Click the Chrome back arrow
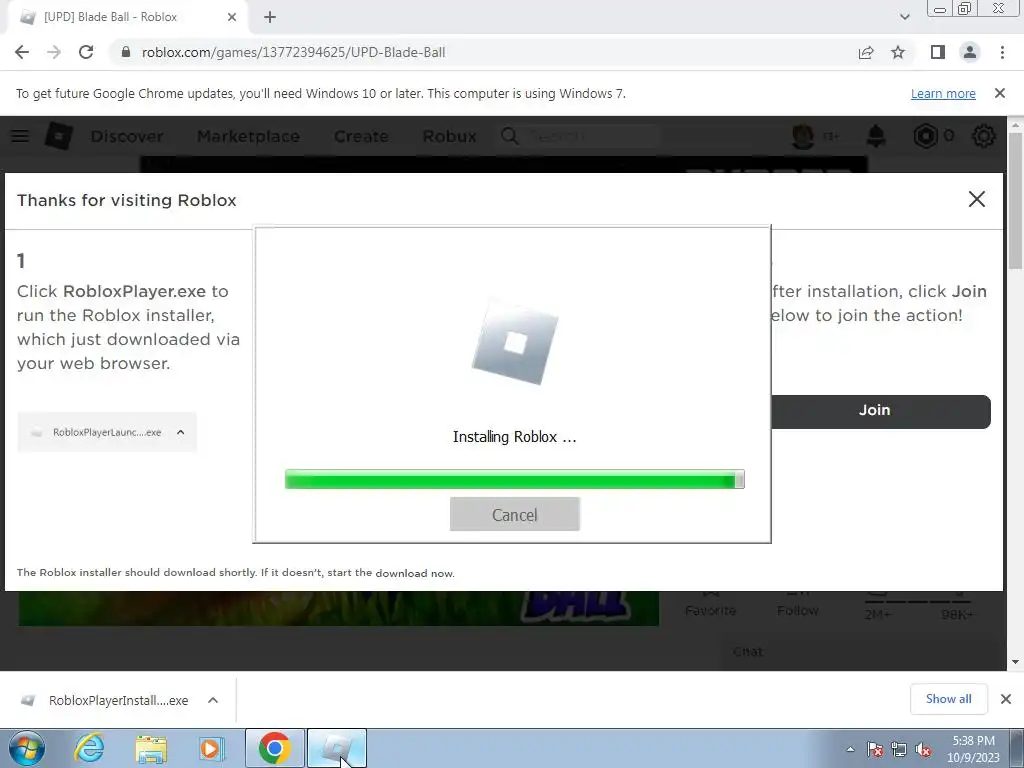 22,52
